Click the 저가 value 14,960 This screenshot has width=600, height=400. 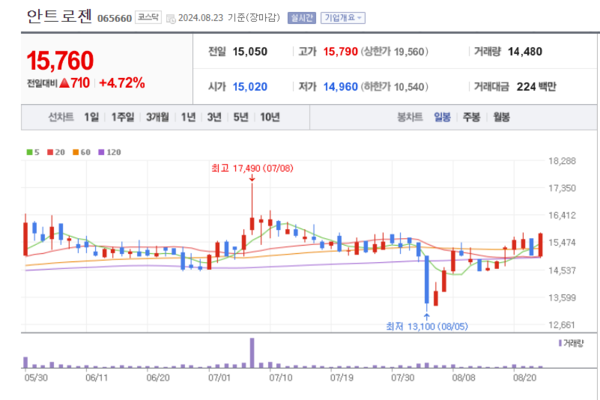pos(341,87)
